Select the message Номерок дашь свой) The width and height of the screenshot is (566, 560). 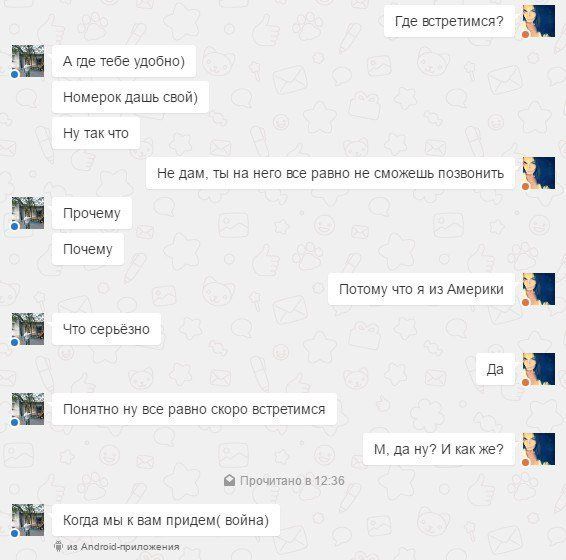[130, 97]
